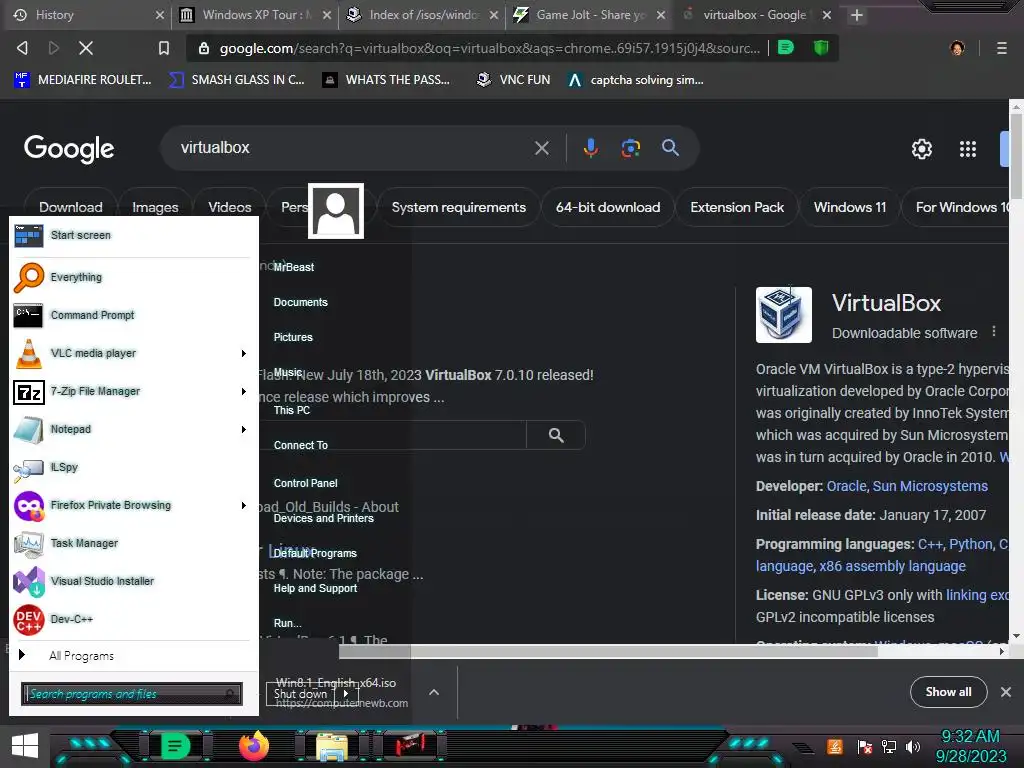Open Documents from start menu
This screenshot has width=1024, height=768.
(300, 302)
